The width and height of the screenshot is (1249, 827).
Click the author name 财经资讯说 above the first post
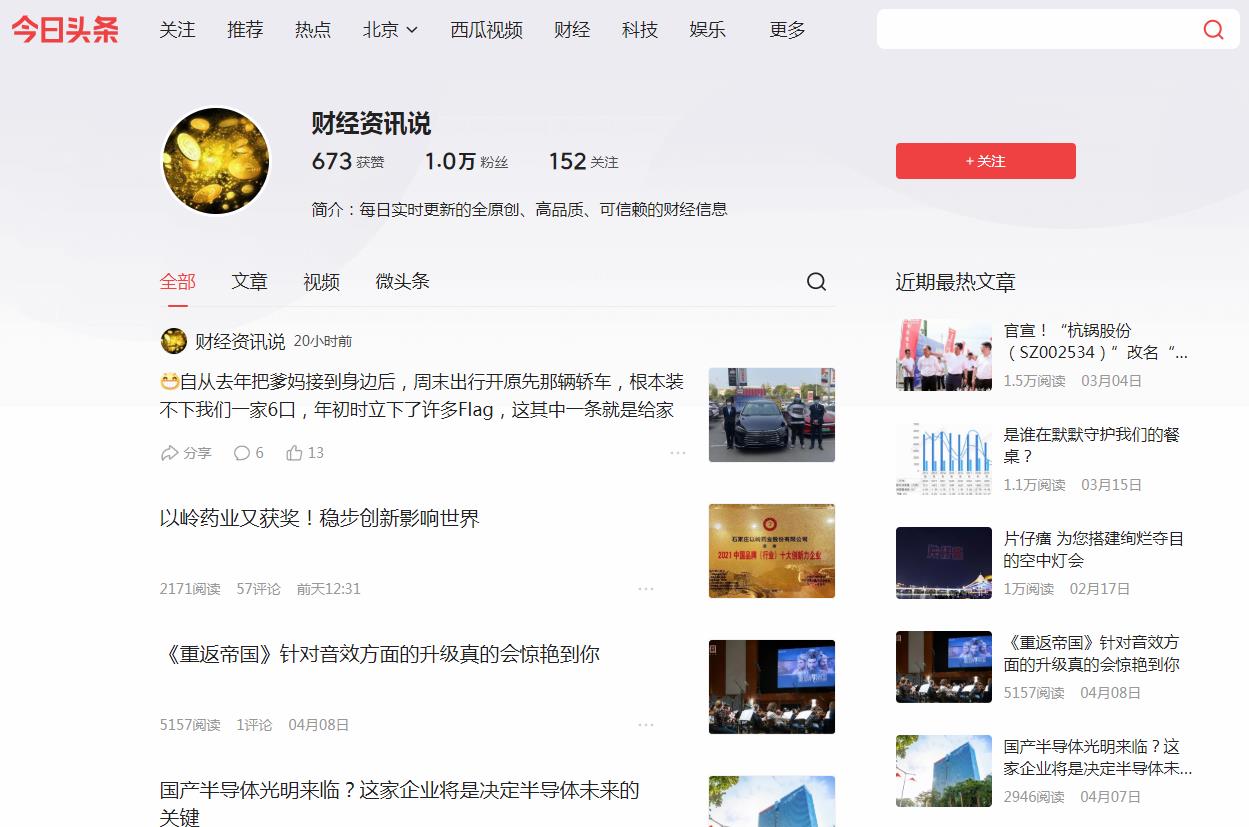click(240, 341)
